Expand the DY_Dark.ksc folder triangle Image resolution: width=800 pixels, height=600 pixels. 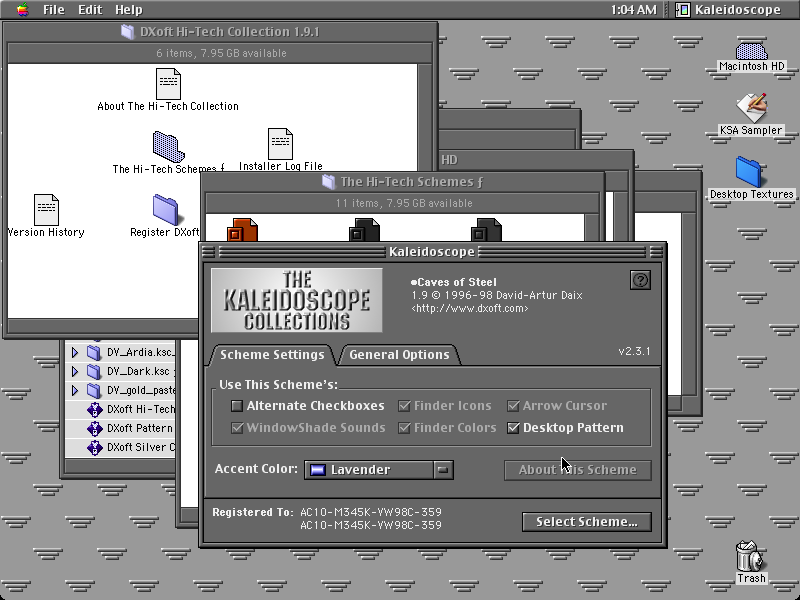tap(74, 371)
